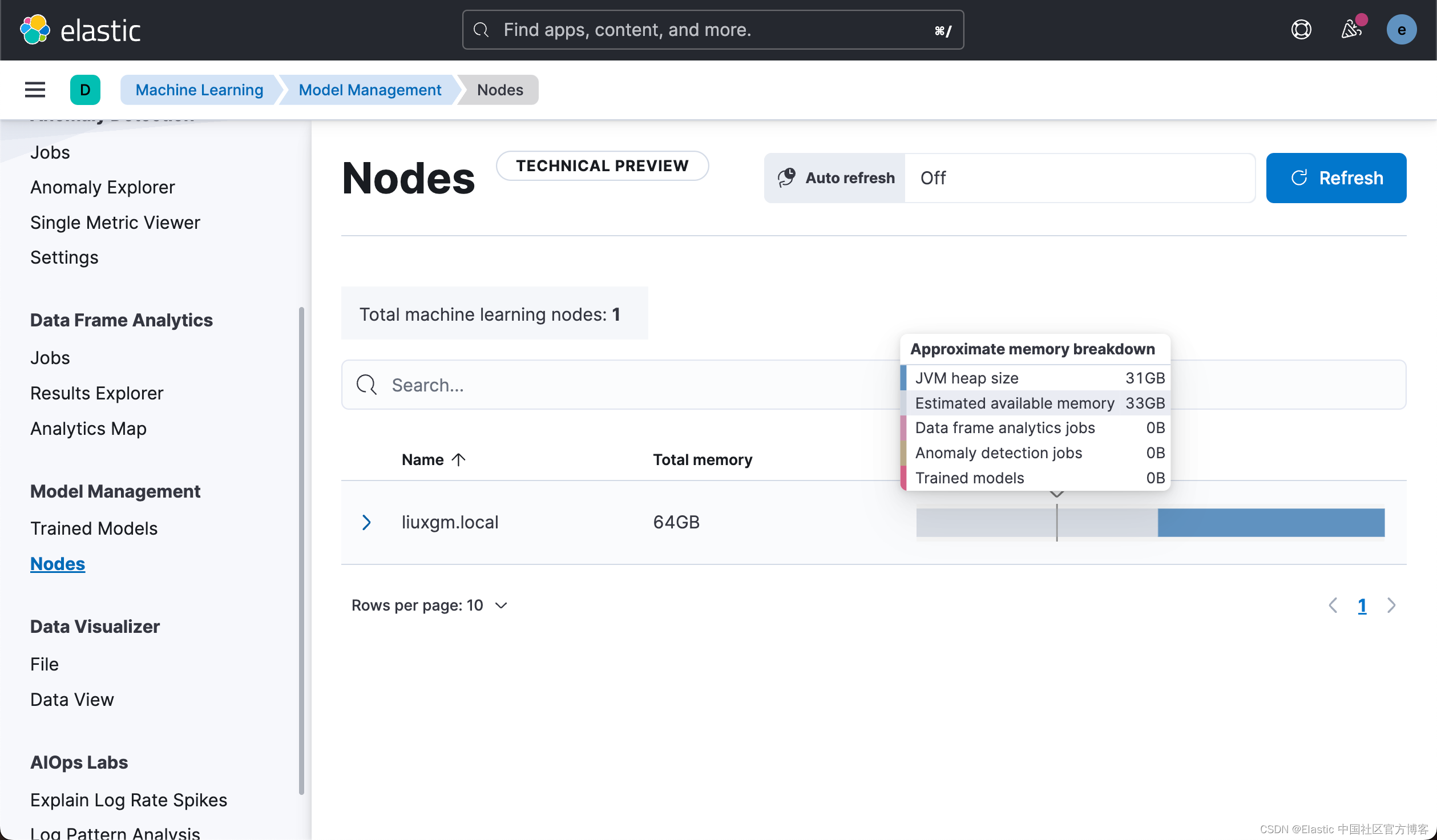This screenshot has height=840, width=1437.
Task: Click the Data Frame Analytics section heading
Action: 122,320
